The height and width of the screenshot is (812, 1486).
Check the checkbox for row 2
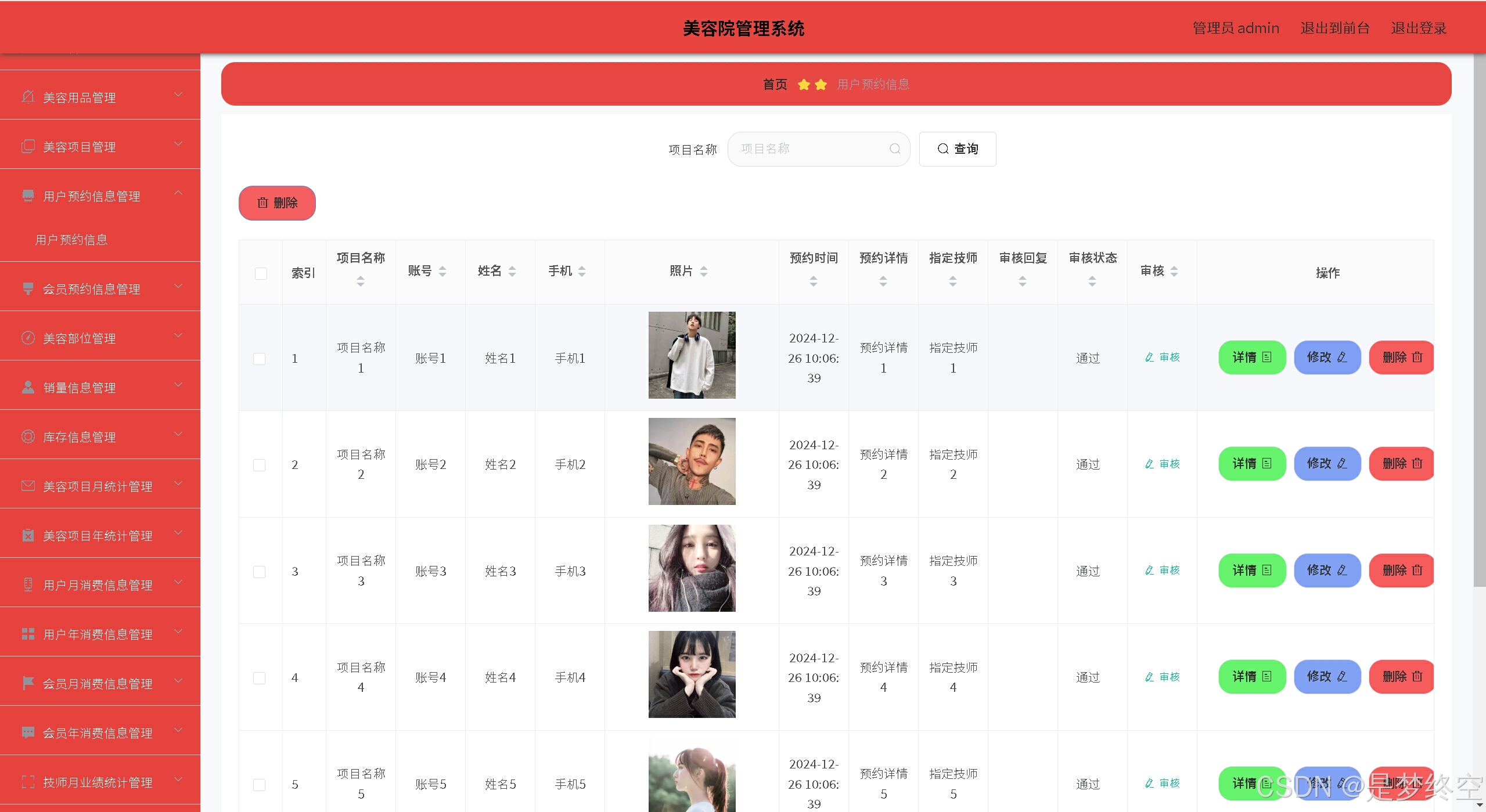260,465
